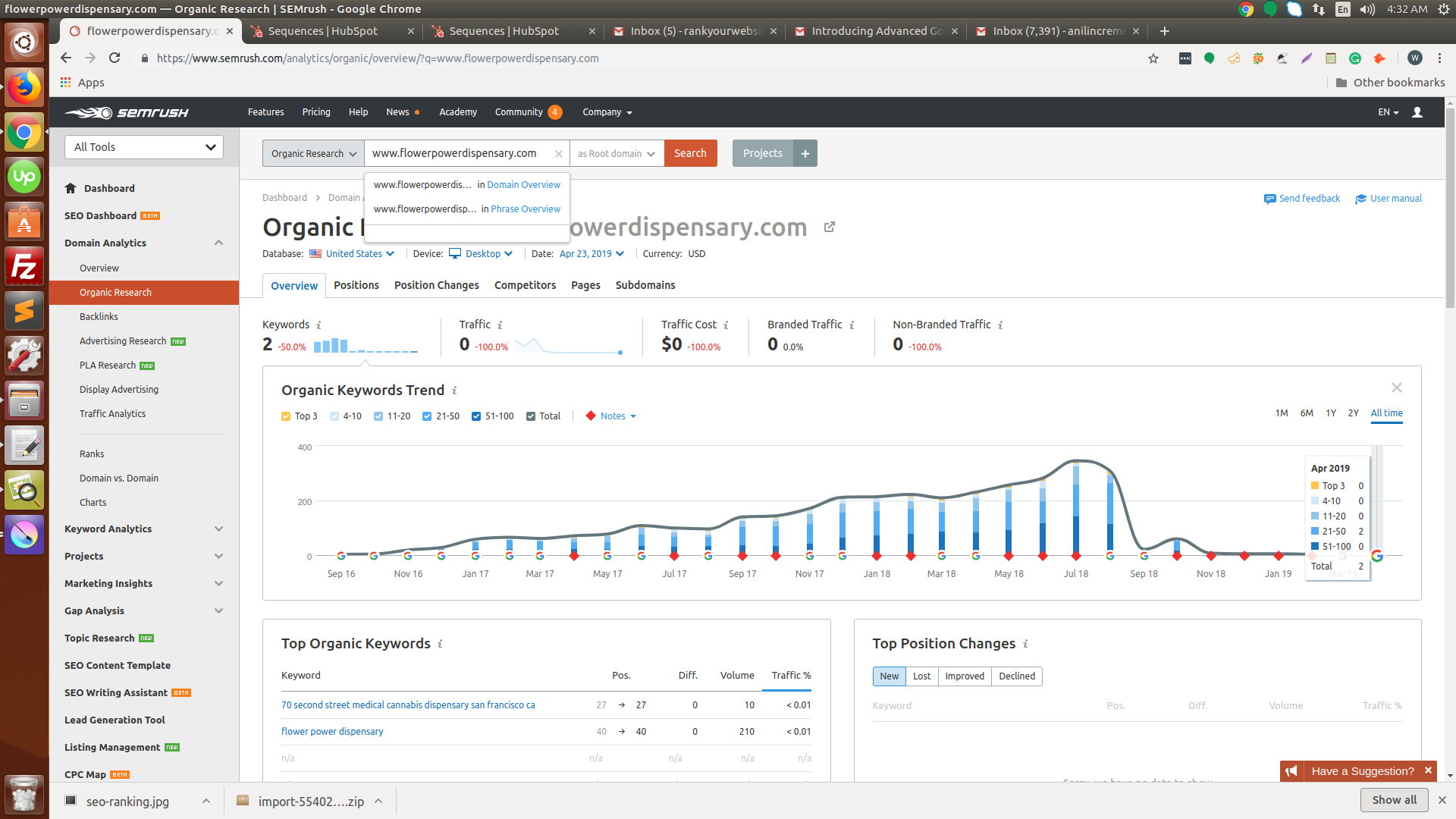The image size is (1456, 819).
Task: Open Company menu dropdown
Action: click(607, 112)
